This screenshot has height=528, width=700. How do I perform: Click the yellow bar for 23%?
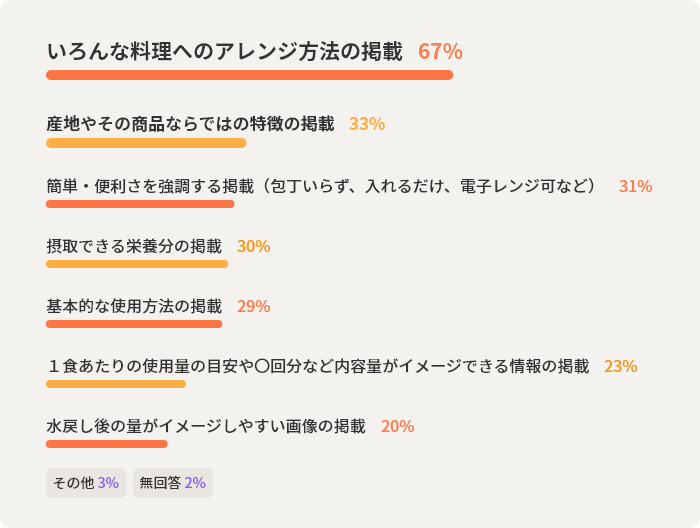(x=116, y=384)
